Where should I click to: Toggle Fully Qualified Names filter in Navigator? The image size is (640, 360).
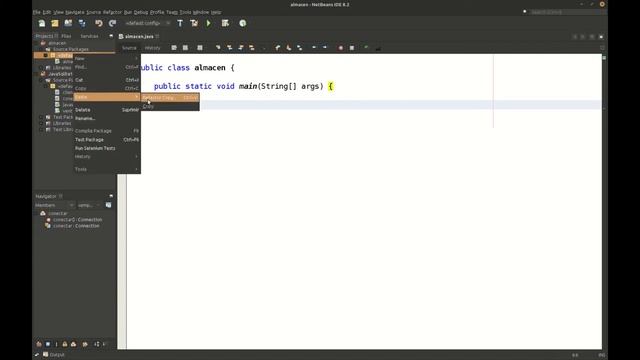85,344
